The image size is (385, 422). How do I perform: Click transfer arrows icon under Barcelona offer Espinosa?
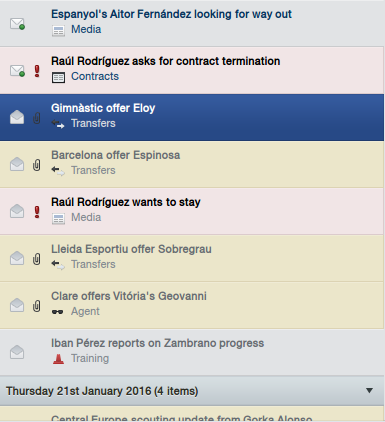(58, 170)
